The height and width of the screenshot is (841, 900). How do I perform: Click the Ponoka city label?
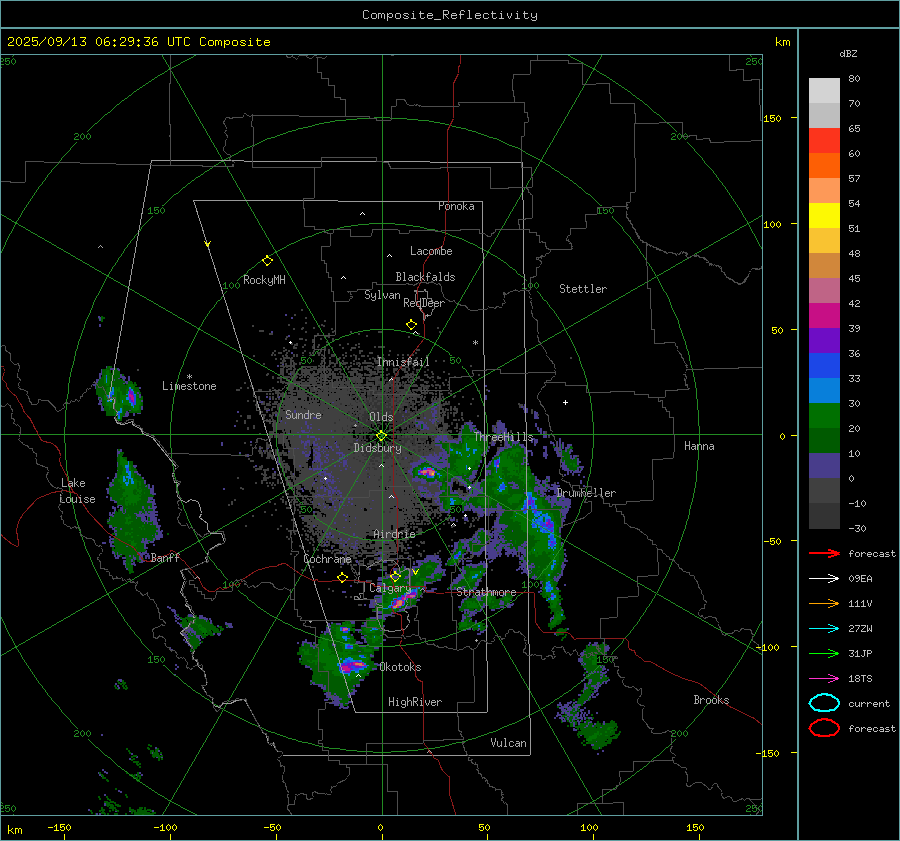pyautogui.click(x=456, y=206)
